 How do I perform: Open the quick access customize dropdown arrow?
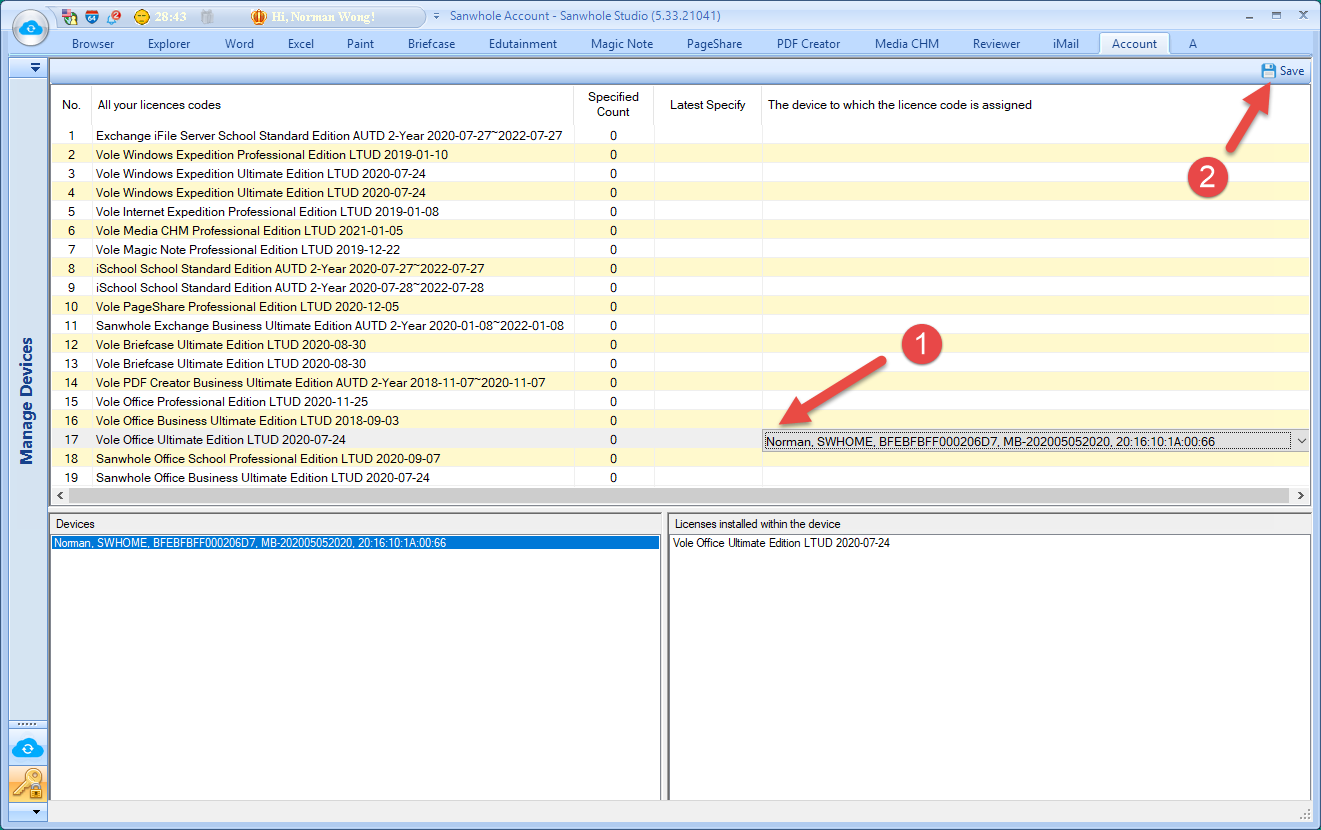point(436,17)
